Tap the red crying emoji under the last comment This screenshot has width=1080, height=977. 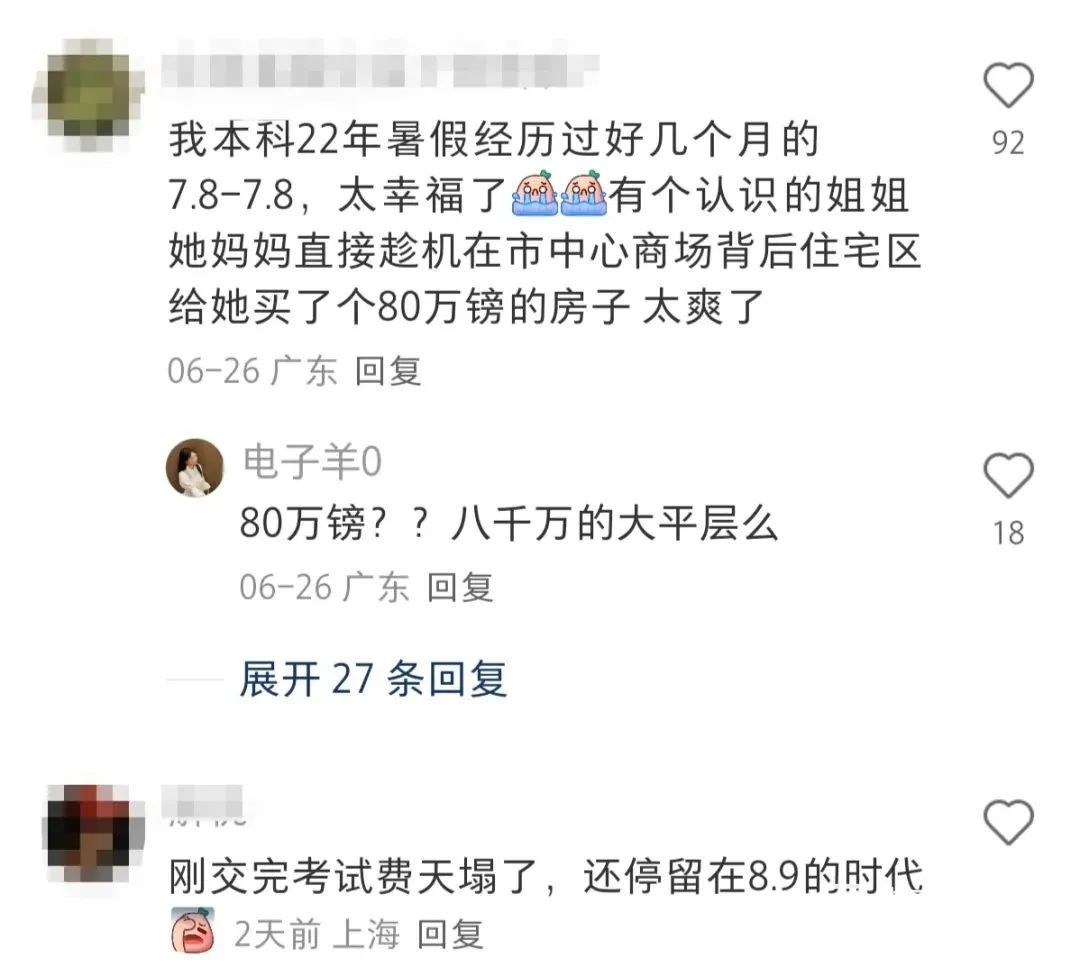193,931
